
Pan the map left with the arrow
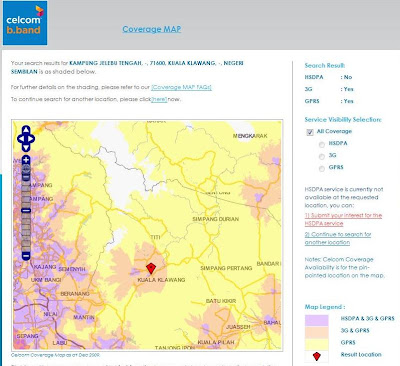pyautogui.click(x=20, y=139)
